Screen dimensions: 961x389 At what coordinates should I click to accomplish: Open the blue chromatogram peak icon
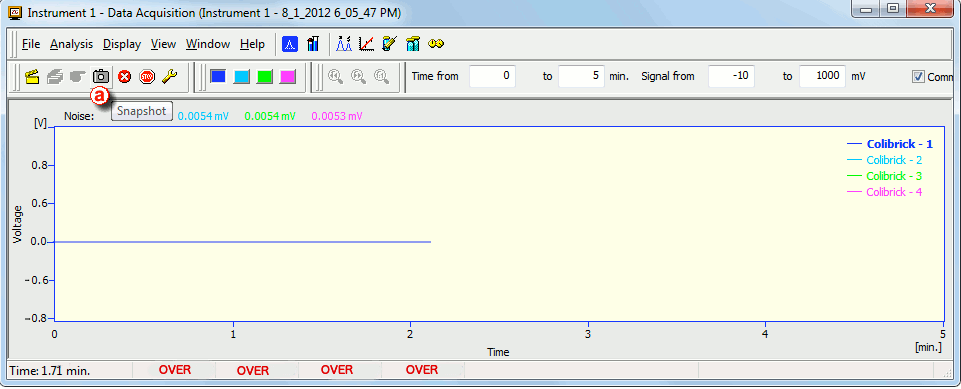289,44
